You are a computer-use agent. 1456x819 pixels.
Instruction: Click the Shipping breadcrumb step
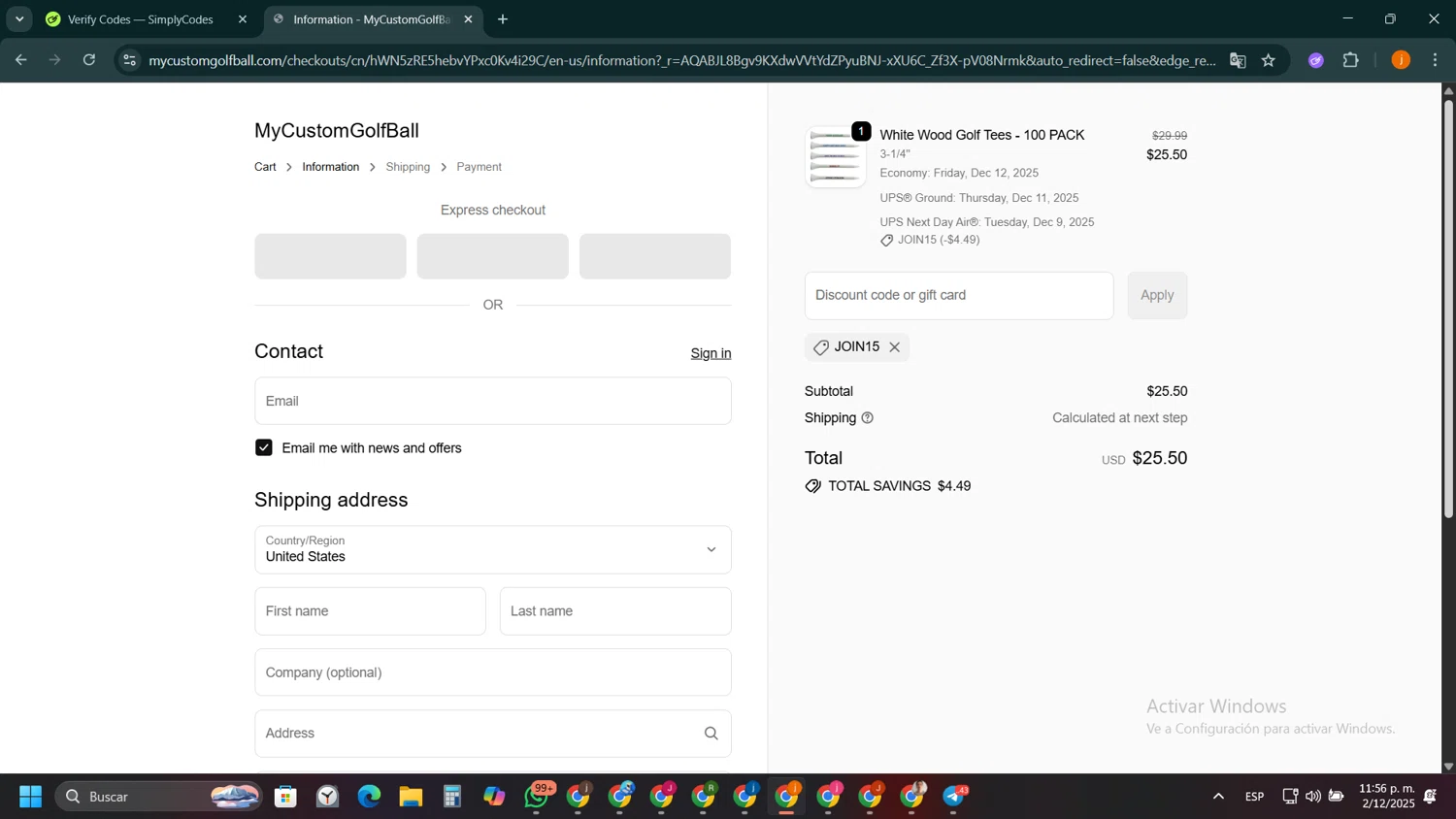click(408, 167)
